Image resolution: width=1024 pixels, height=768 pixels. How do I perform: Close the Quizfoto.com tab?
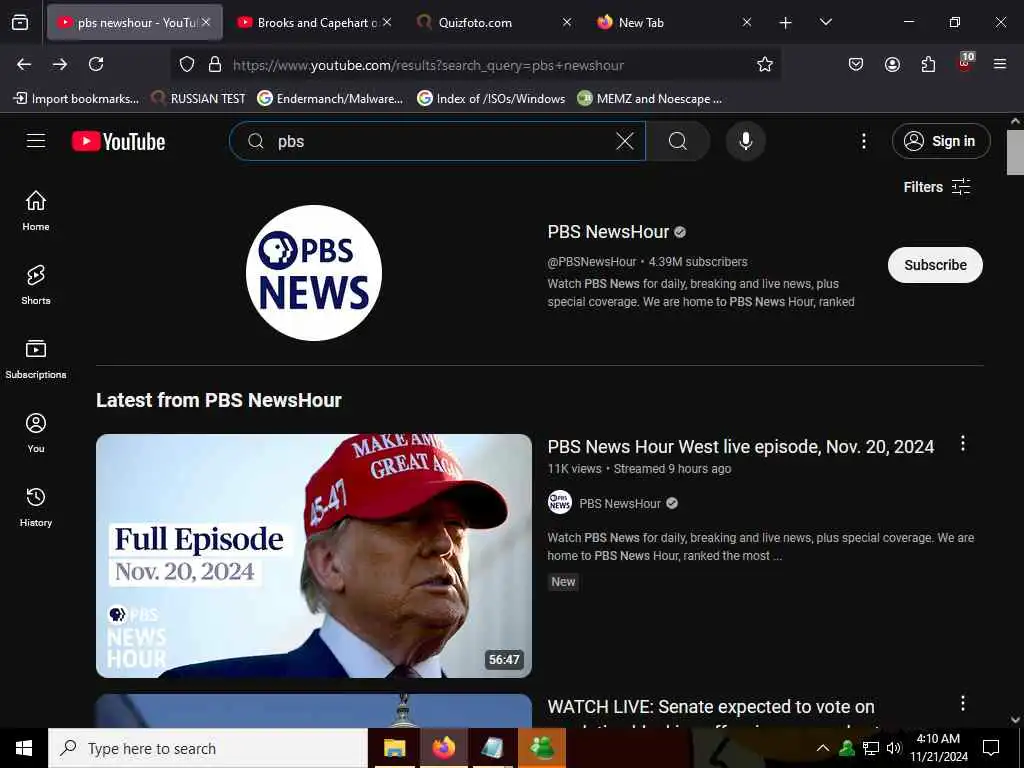(567, 22)
